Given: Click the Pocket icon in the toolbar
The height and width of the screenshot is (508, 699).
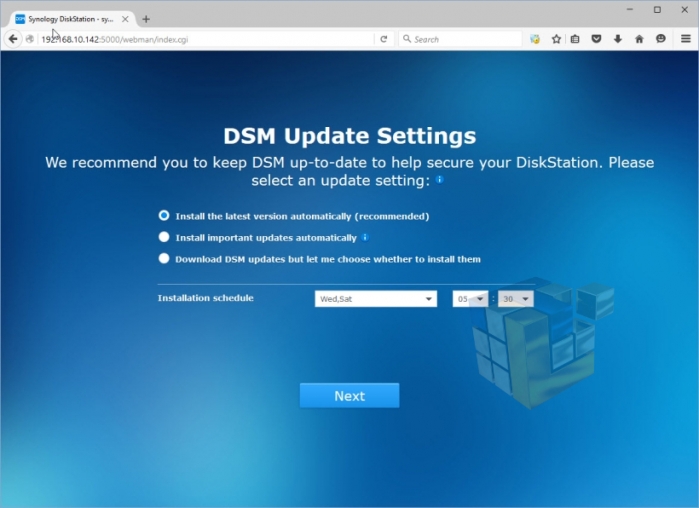Looking at the screenshot, I should [597, 39].
